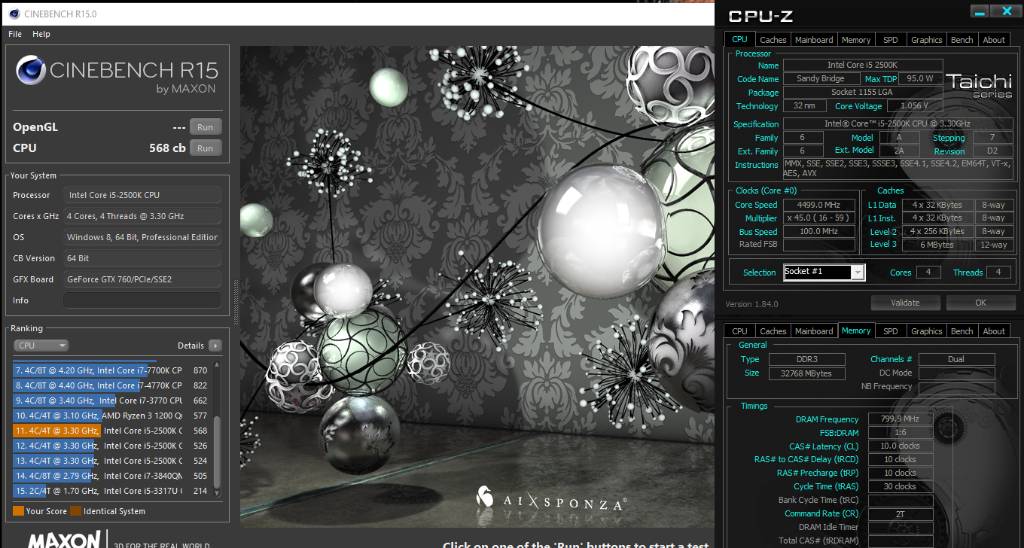
Task: Expand the Socket #1 selection dropdown
Action: point(857,272)
